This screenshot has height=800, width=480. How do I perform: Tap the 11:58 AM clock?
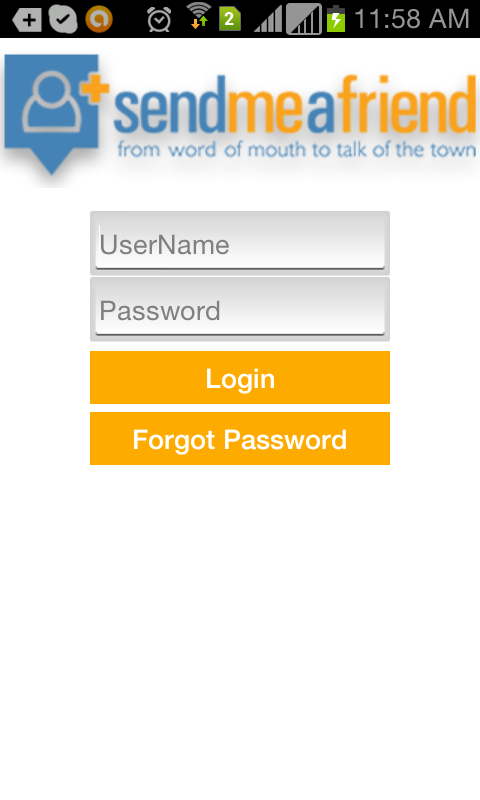point(411,19)
